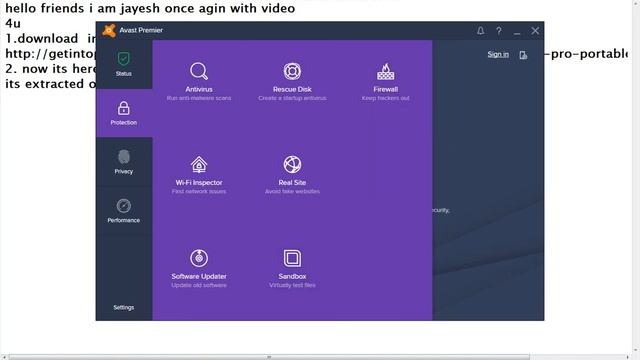Click 'Virtually test files' subtitle text
The width and height of the screenshot is (640, 360).
pos(292,285)
